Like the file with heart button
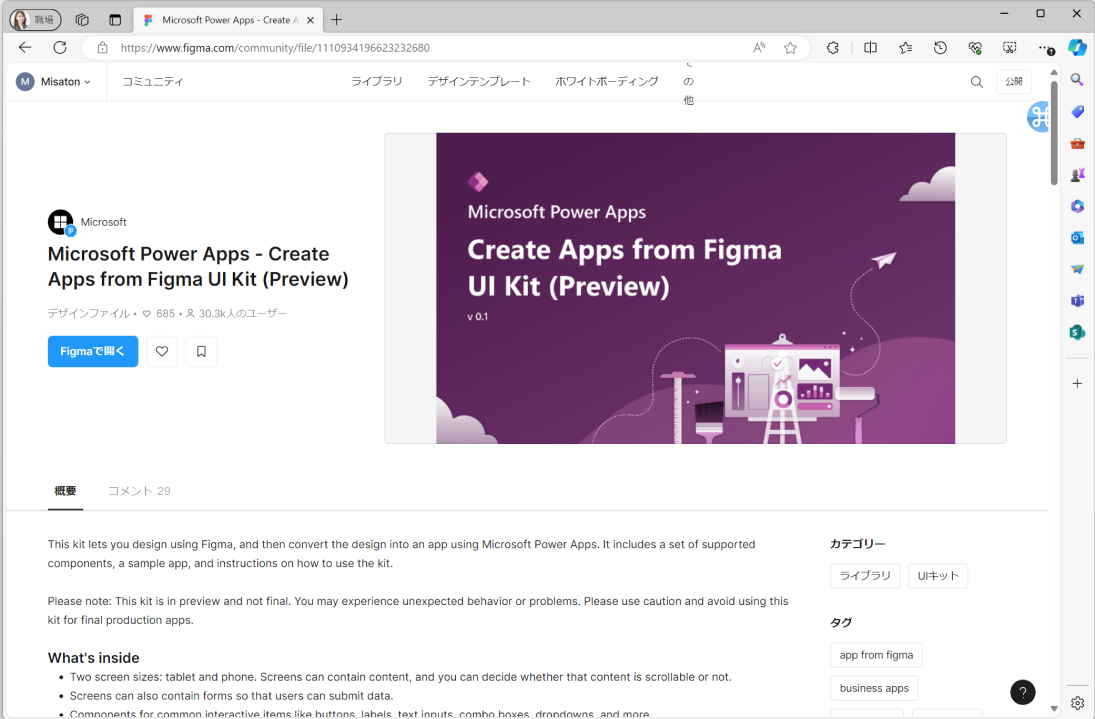The height and width of the screenshot is (719, 1095). [x=162, y=351]
